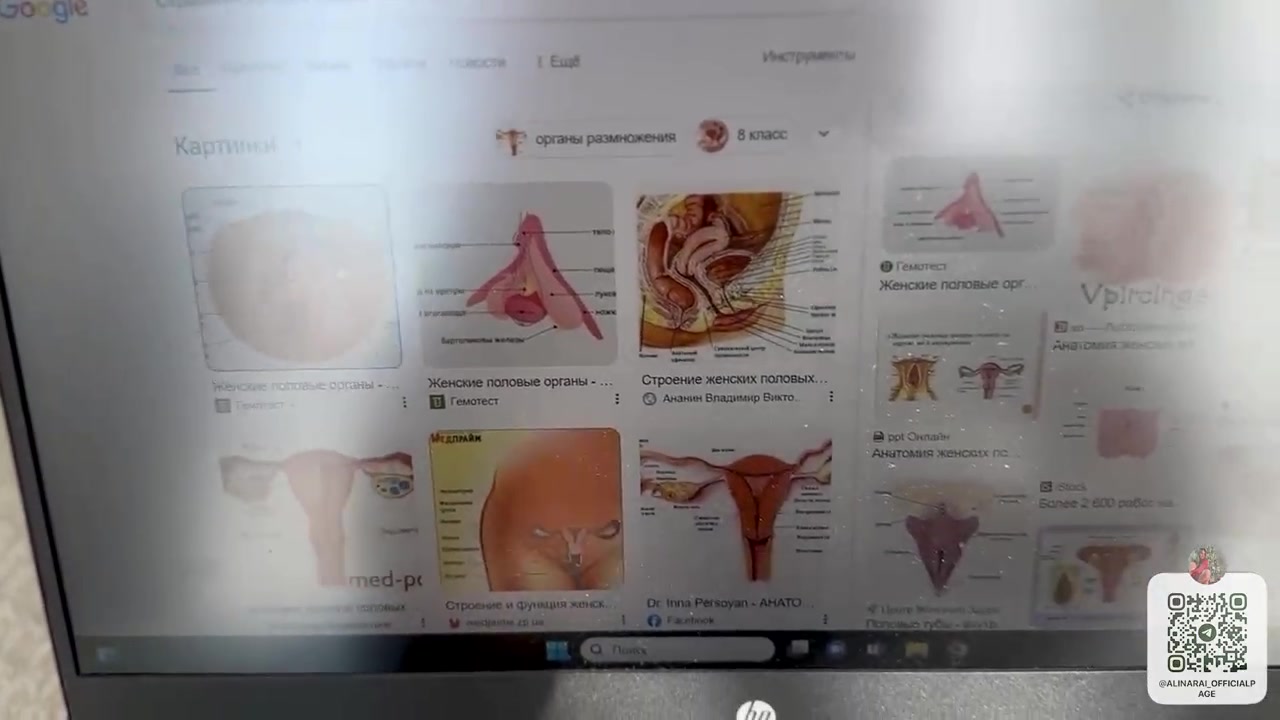Click the Гемотест favicon under second image
The width and height of the screenshot is (1280, 720).
coord(437,401)
